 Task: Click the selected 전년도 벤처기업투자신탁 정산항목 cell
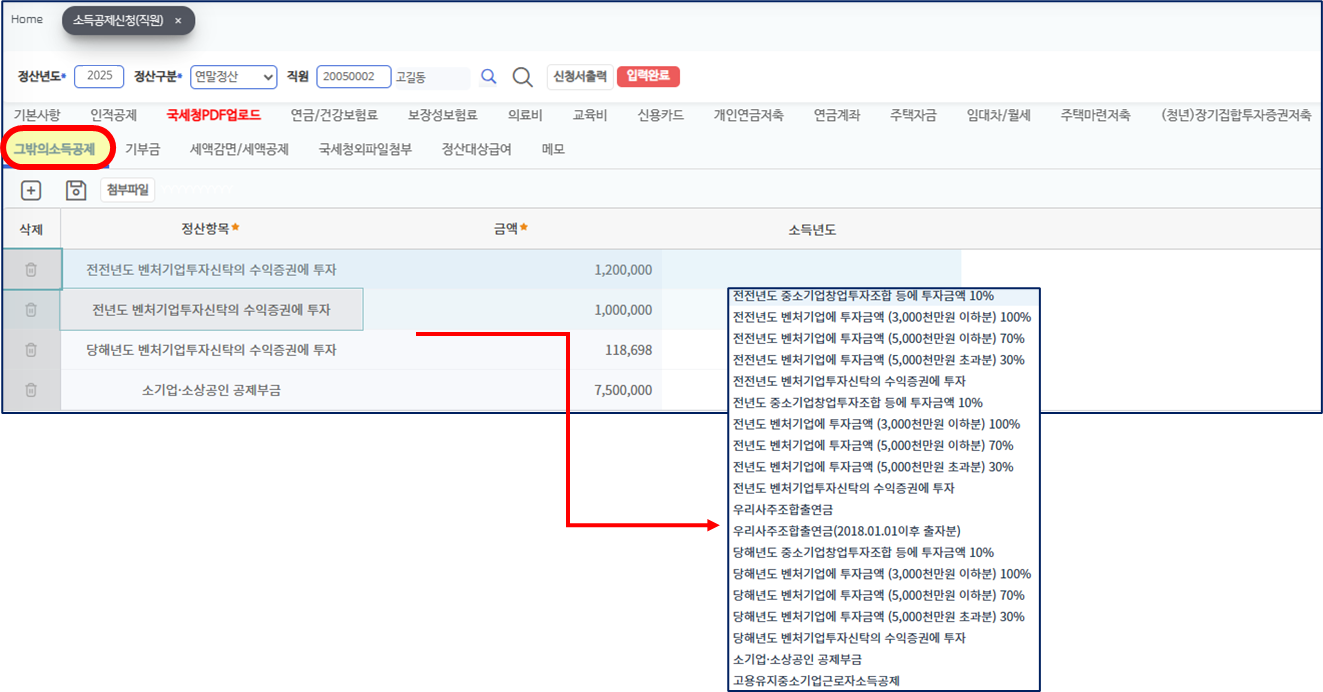211,310
